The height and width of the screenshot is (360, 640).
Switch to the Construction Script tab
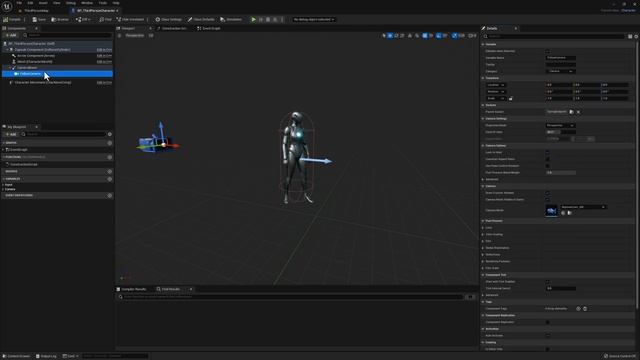coord(172,28)
